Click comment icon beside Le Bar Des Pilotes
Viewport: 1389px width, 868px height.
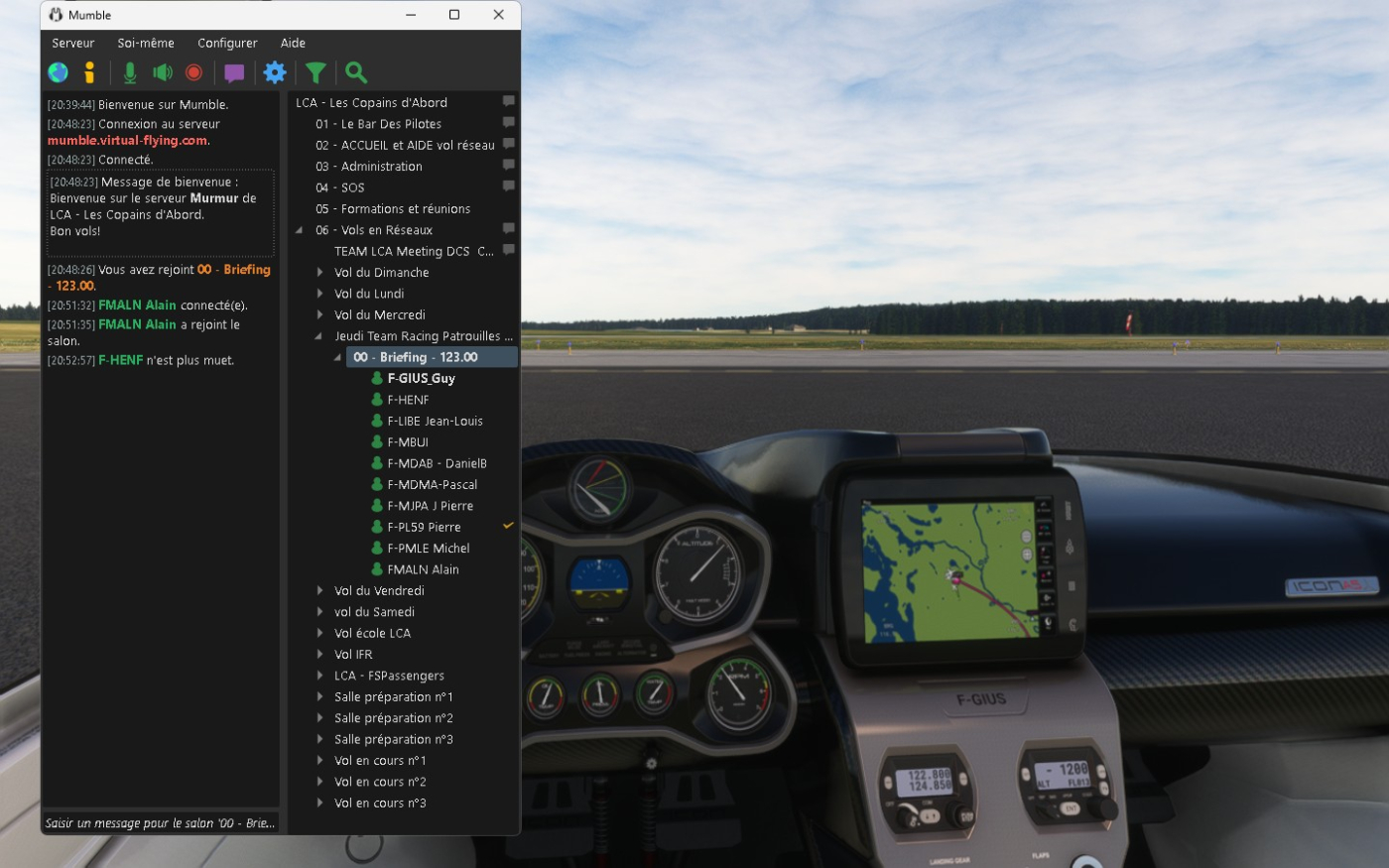click(x=508, y=123)
